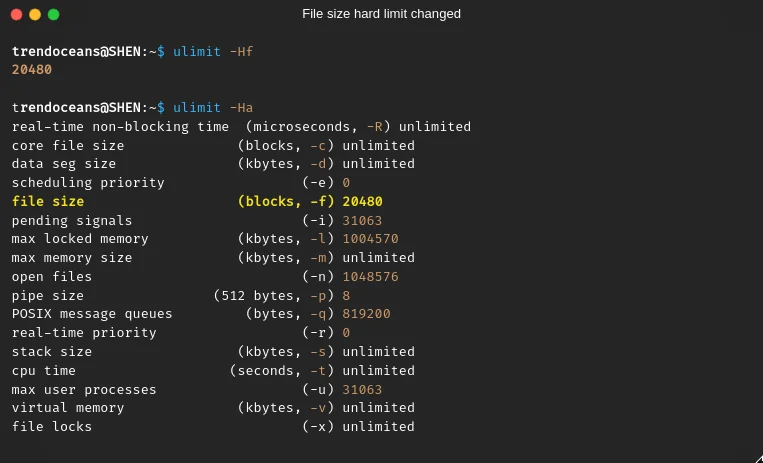The width and height of the screenshot is (763, 463).
Task: Click the 'max user processes' line label
Action: [84, 389]
